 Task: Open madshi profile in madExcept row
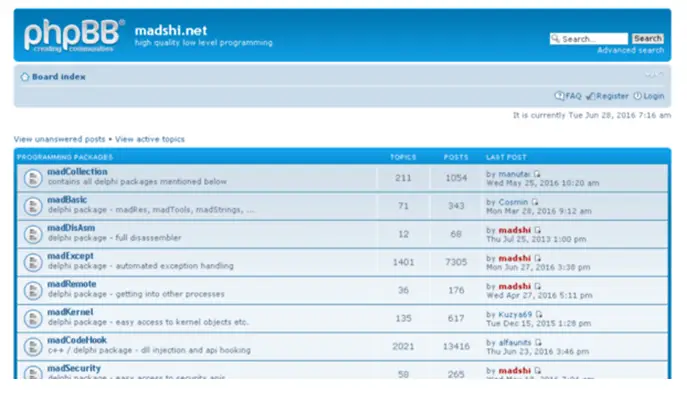[514, 258]
